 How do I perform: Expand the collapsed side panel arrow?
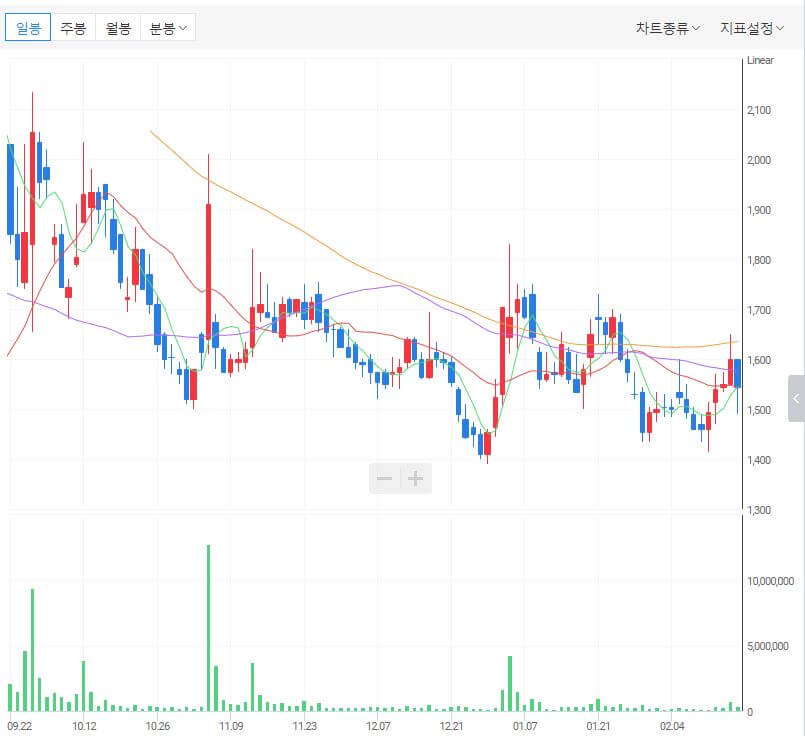796,398
